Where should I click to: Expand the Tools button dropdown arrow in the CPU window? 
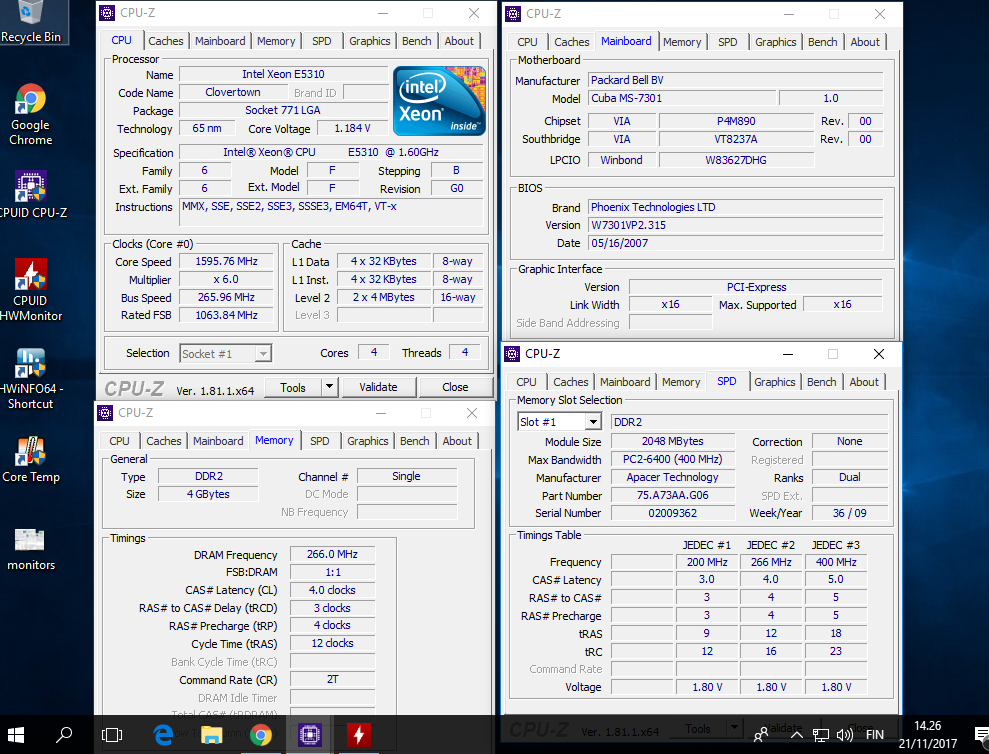point(329,387)
